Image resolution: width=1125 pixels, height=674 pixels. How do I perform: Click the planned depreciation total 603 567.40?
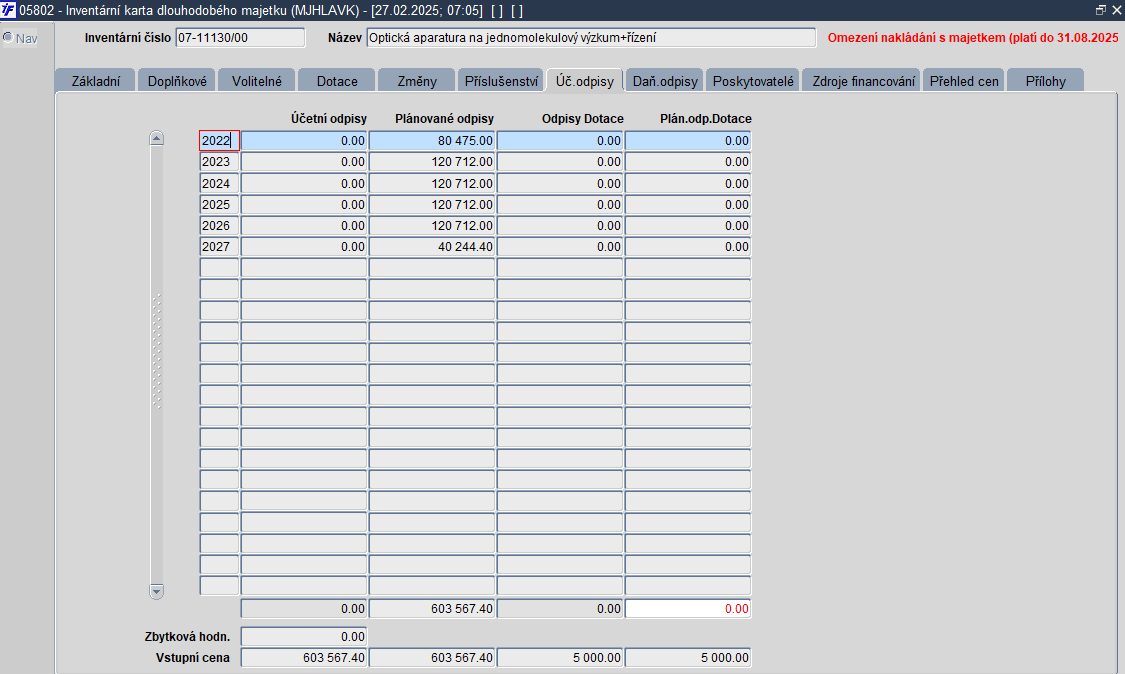tap(432, 609)
